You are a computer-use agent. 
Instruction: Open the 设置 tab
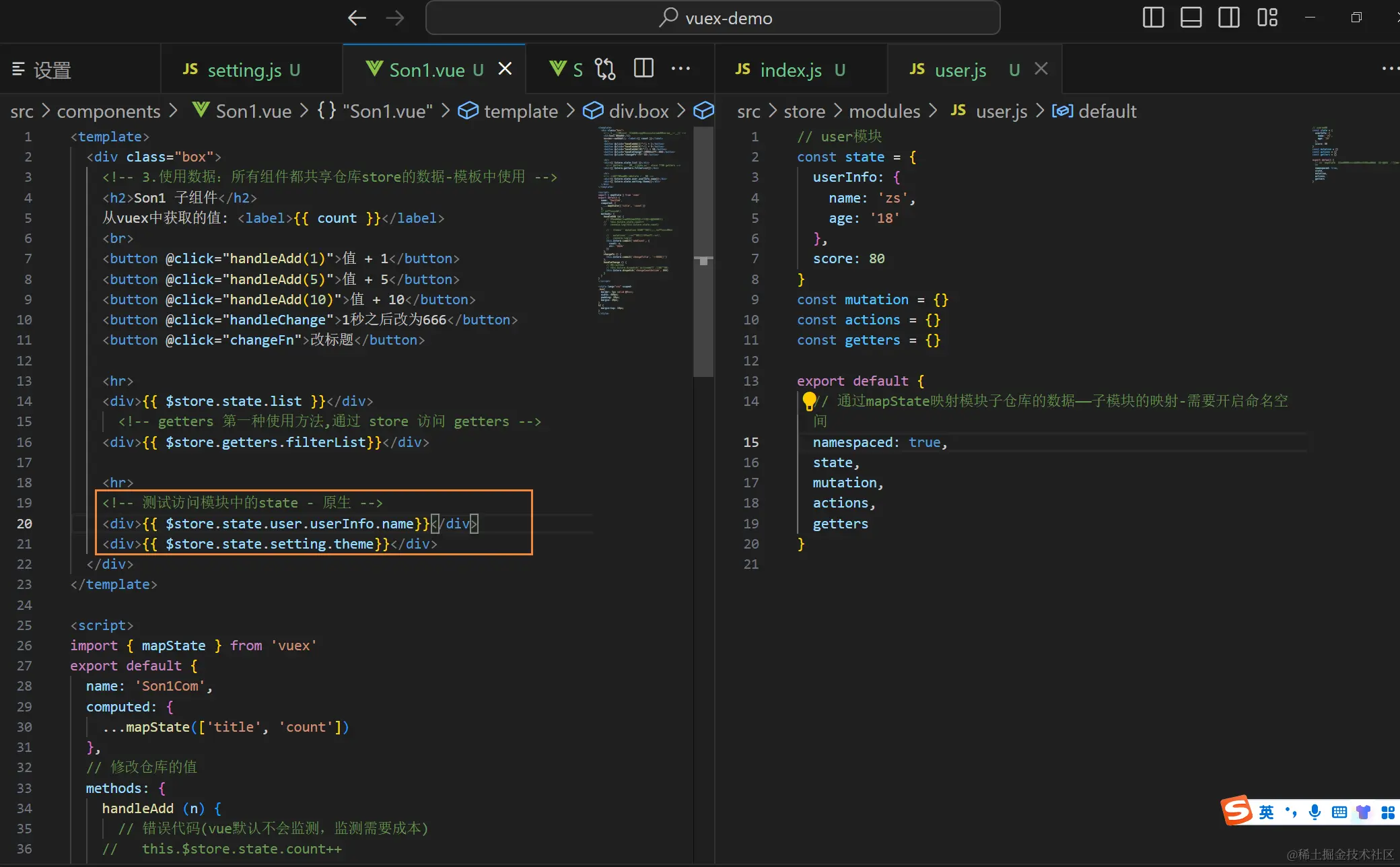point(80,69)
